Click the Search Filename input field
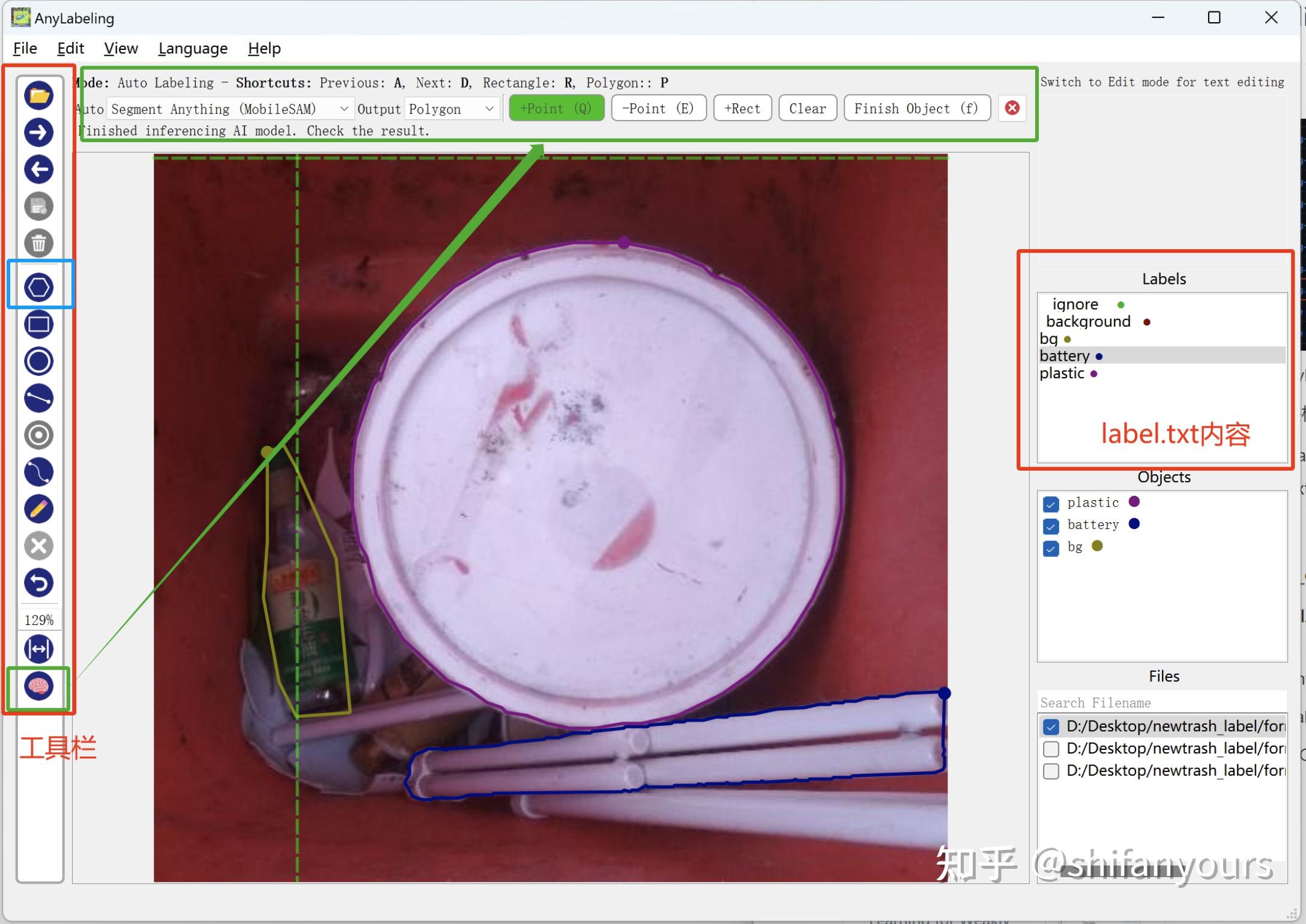Screen dimensions: 1306x924 1161,702
